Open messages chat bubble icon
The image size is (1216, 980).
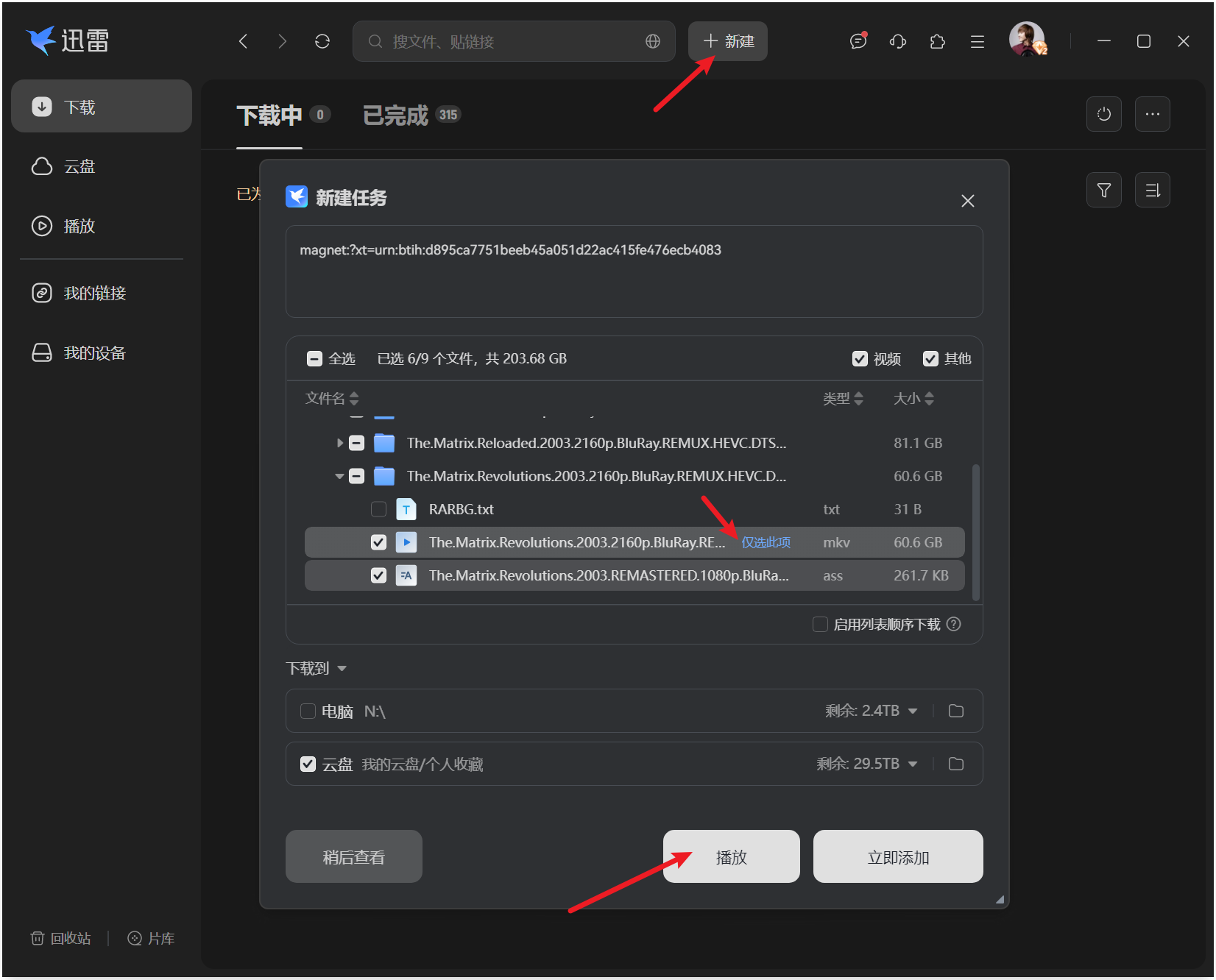click(x=858, y=41)
